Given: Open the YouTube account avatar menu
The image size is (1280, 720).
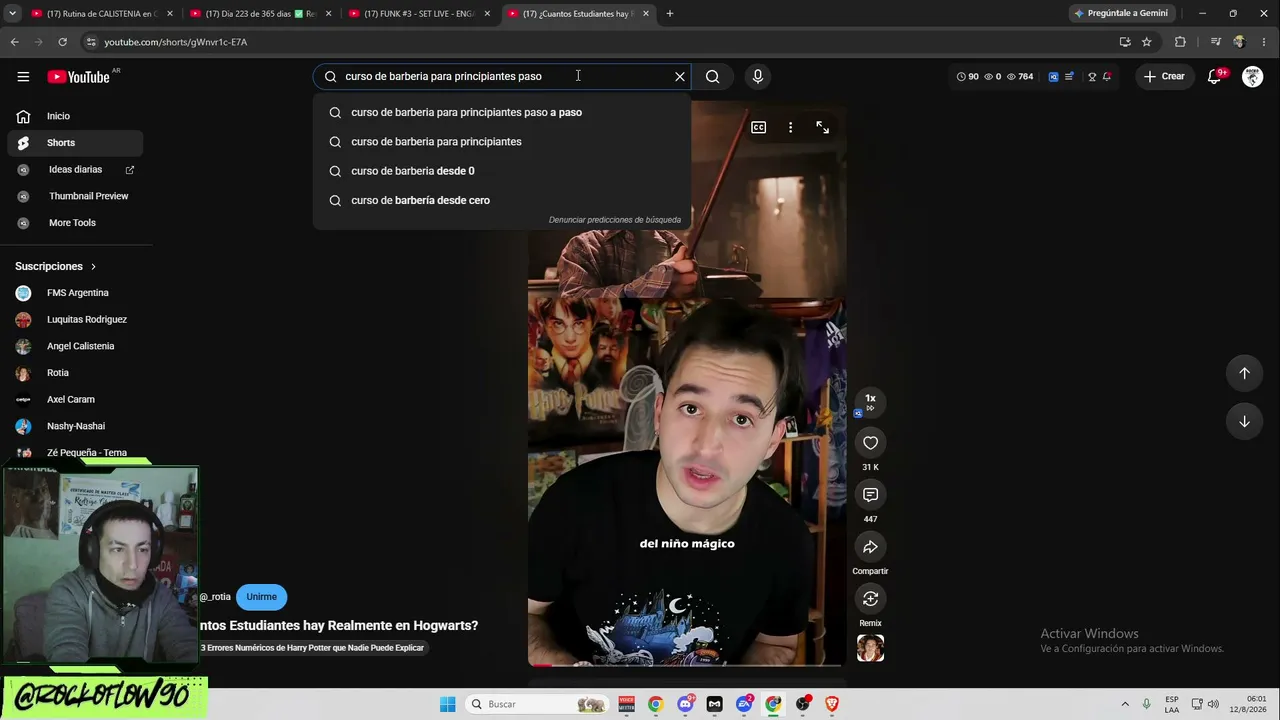Looking at the screenshot, I should 1252,76.
